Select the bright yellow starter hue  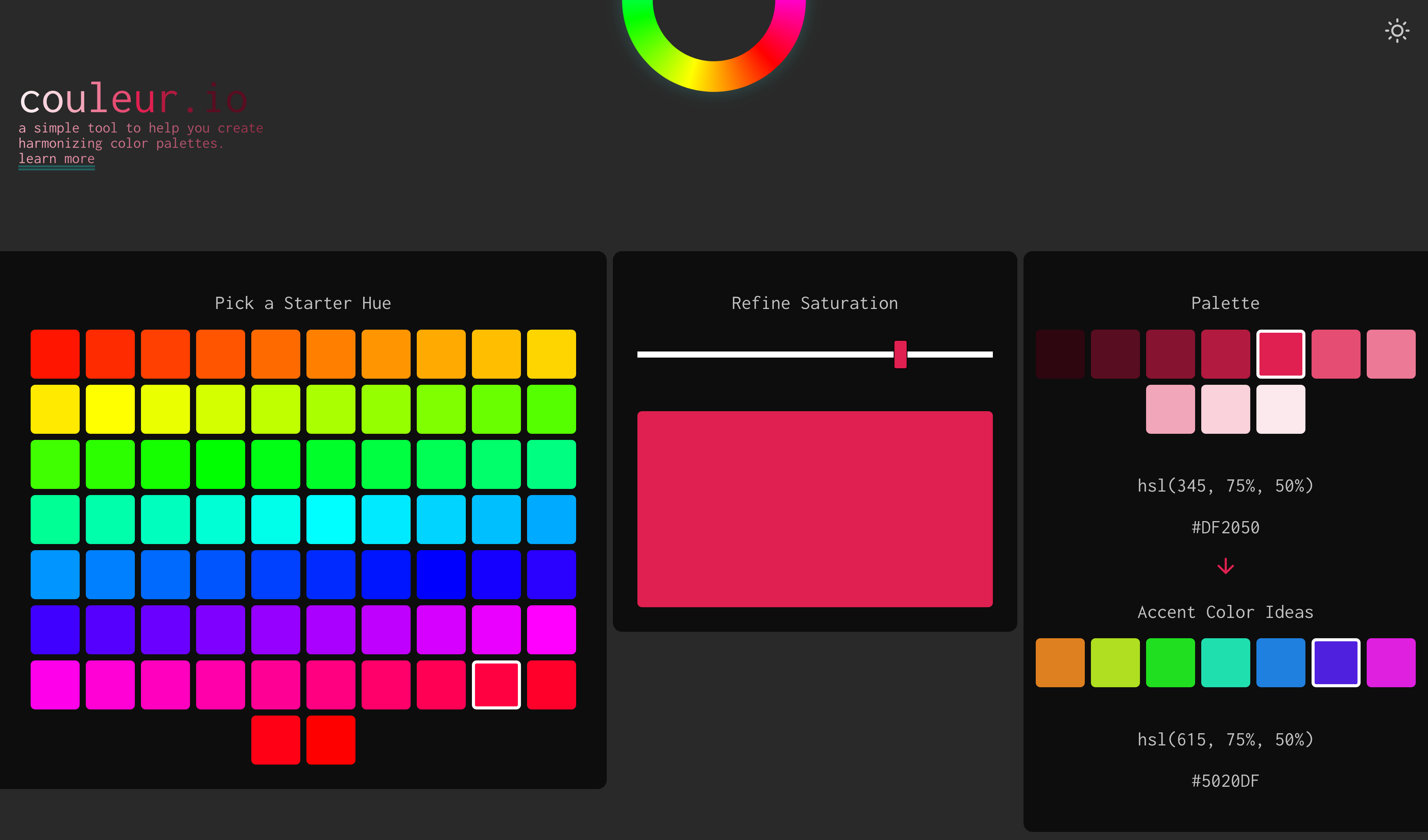pos(110,409)
